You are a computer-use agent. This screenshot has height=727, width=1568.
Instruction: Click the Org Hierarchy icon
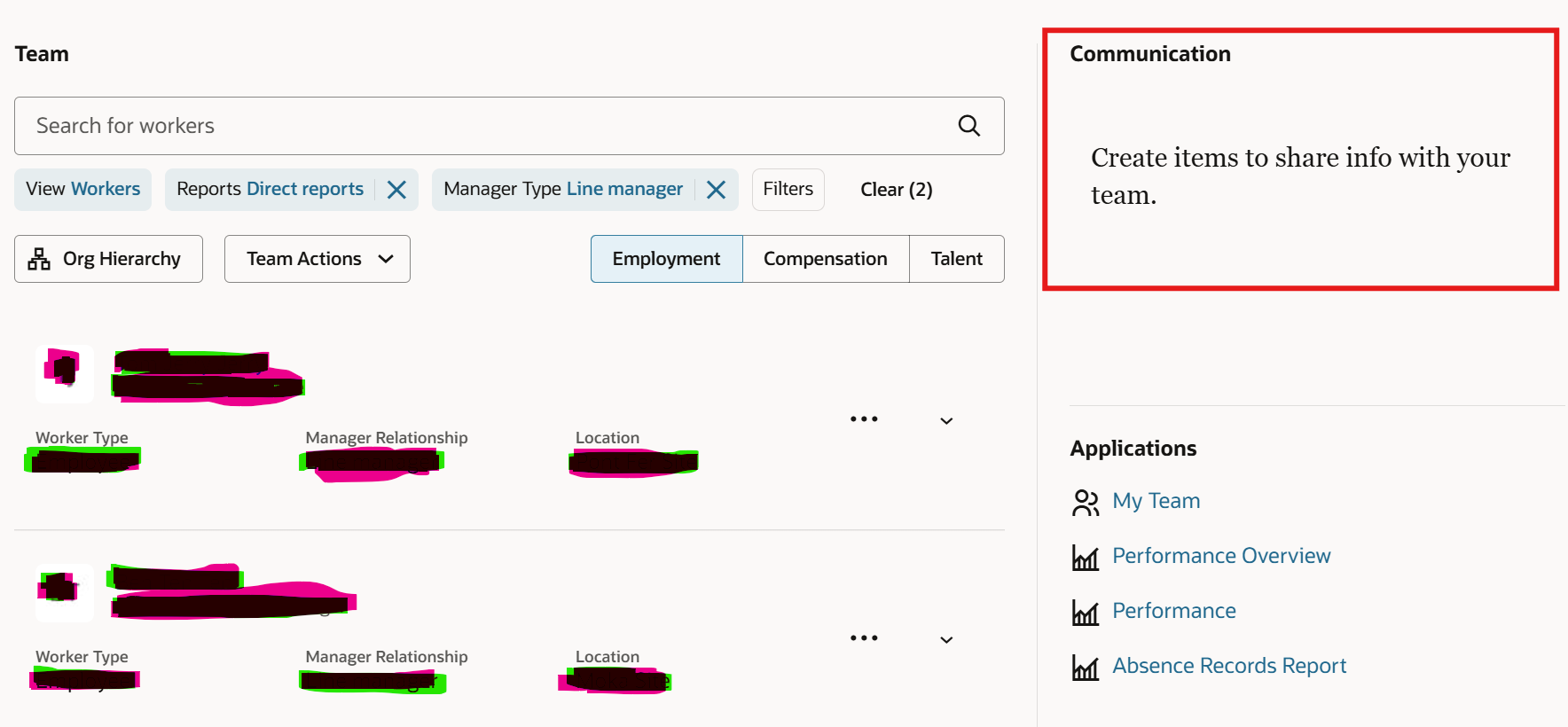(39, 259)
